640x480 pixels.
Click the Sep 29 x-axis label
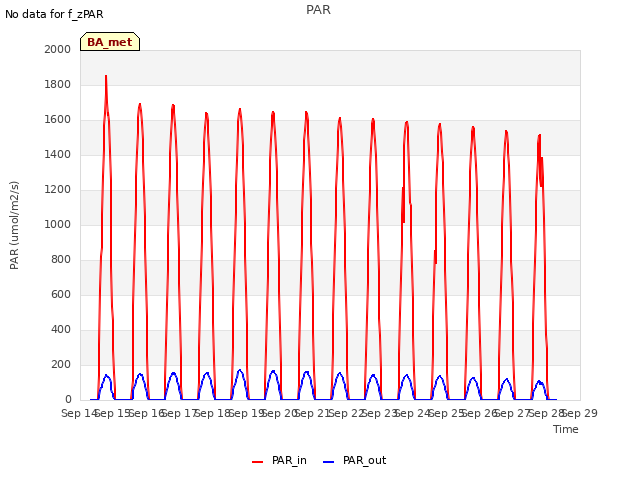coord(580,413)
